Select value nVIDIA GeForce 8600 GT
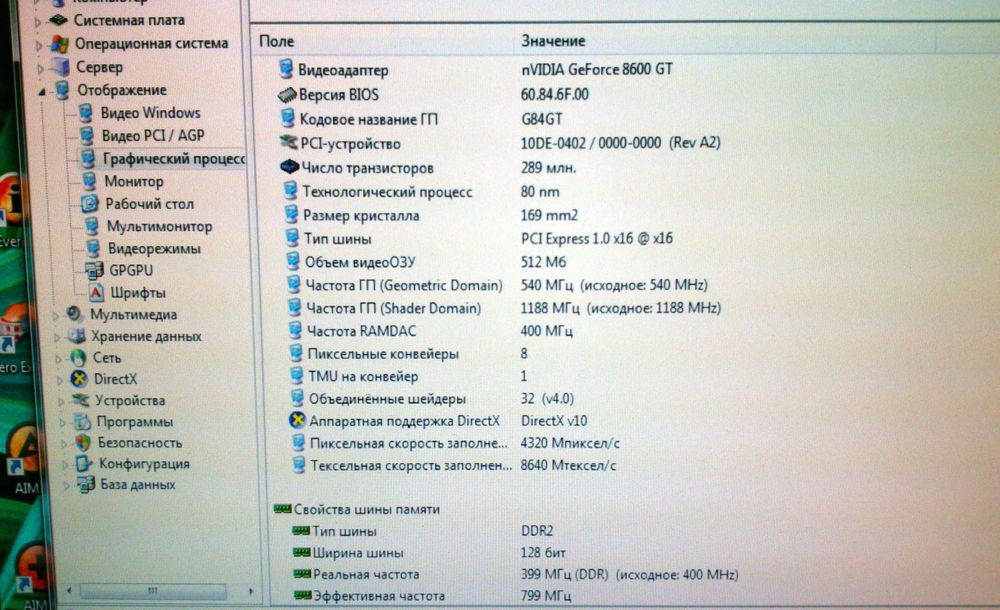Screen dimensions: 1000x610 pos(597,69)
